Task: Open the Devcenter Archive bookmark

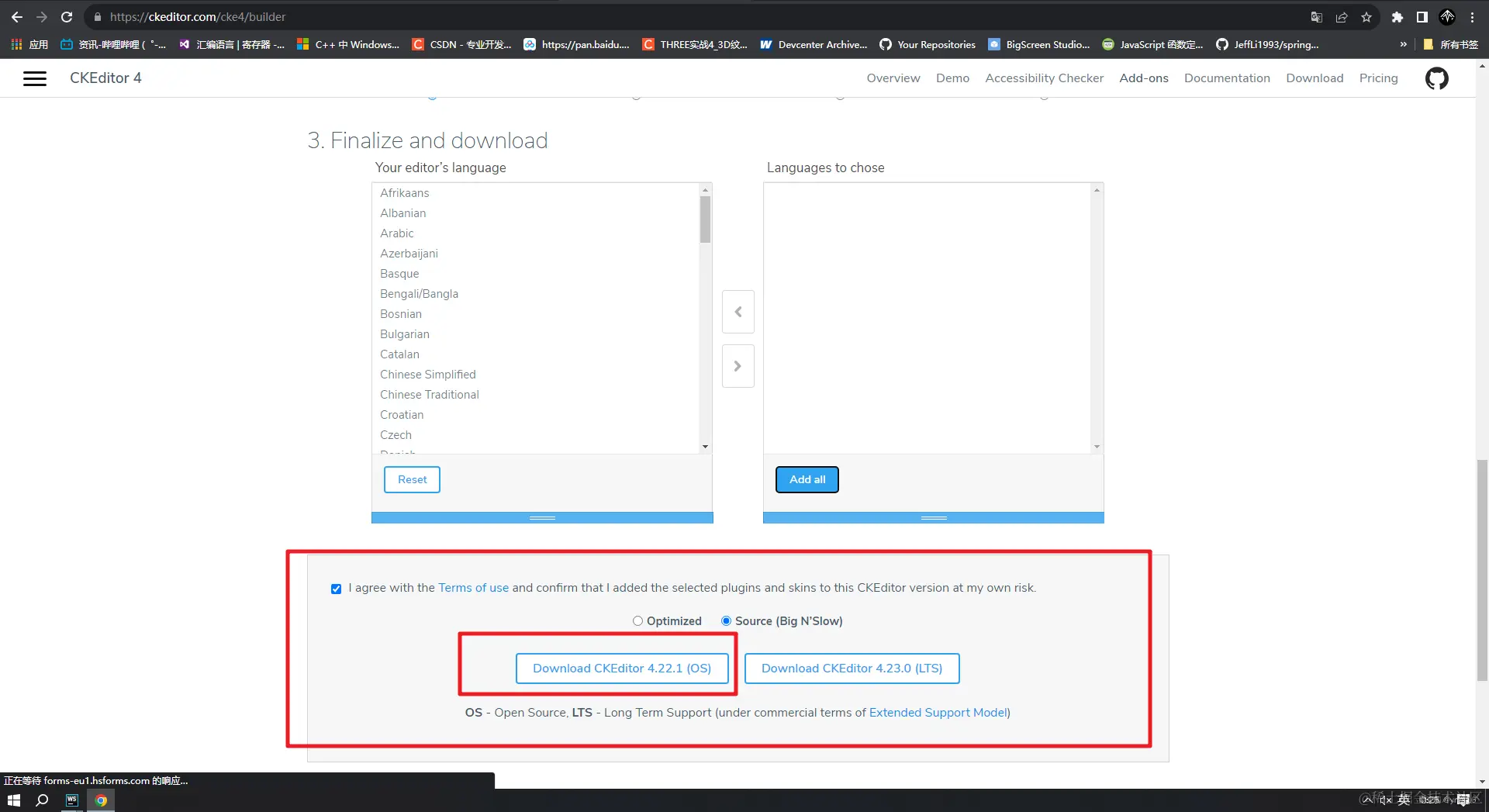Action: (814, 45)
